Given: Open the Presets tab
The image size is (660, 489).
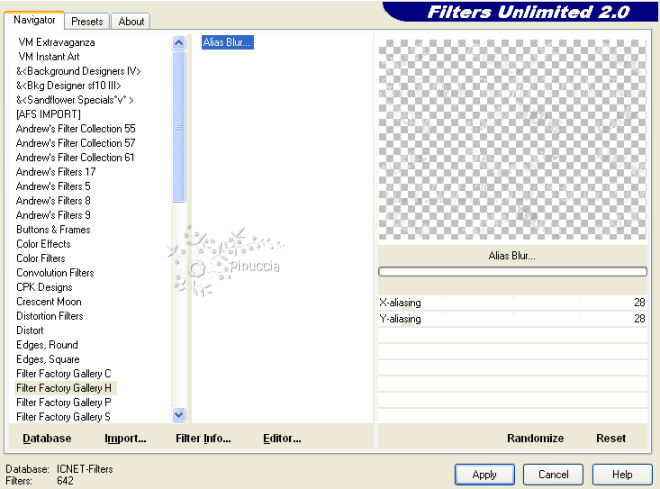Looking at the screenshot, I should tap(87, 21).
